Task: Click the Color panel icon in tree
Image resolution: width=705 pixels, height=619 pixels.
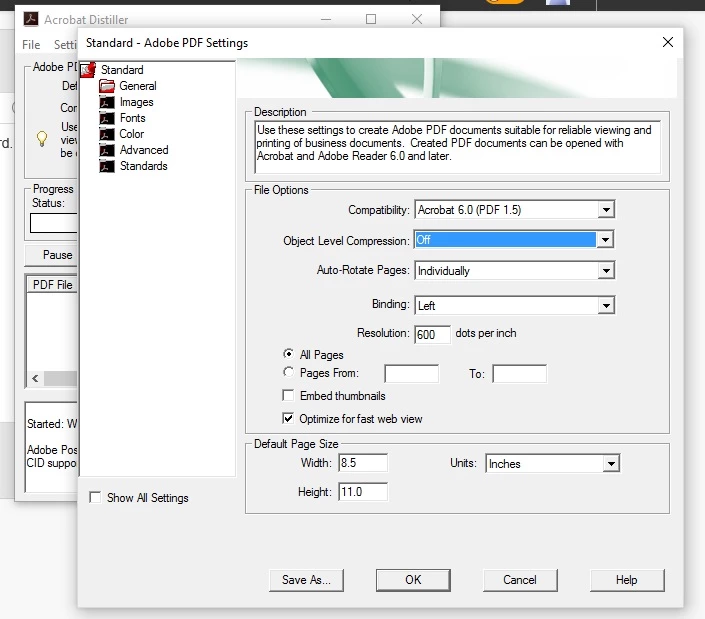Action: (107, 134)
